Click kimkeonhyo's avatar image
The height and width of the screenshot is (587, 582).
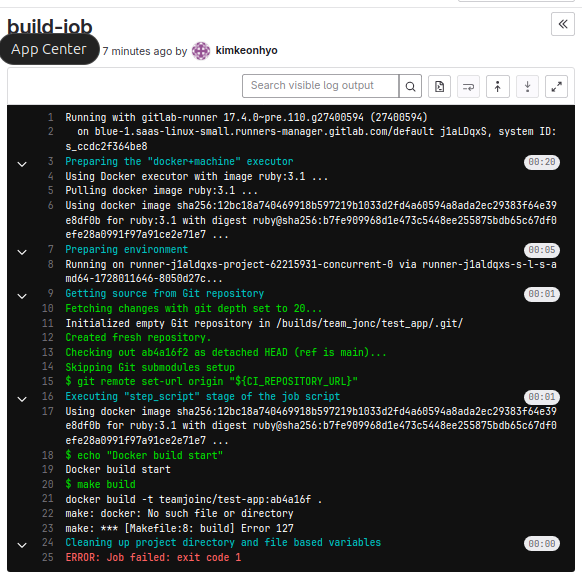(x=201, y=51)
